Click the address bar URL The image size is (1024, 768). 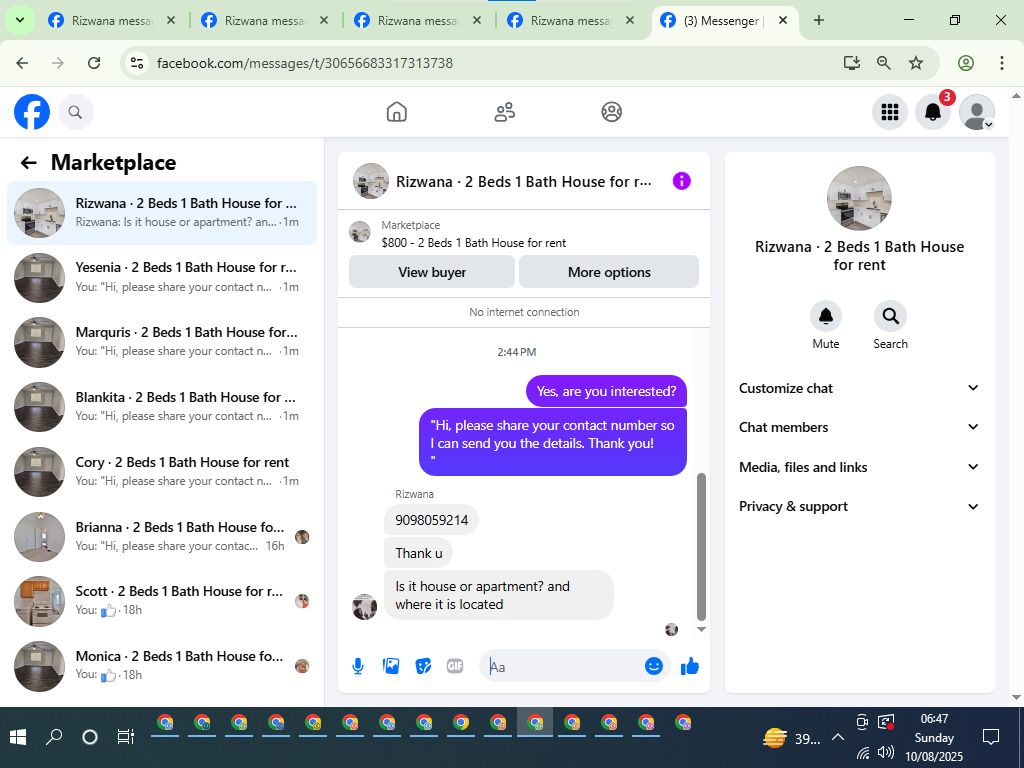(x=304, y=63)
